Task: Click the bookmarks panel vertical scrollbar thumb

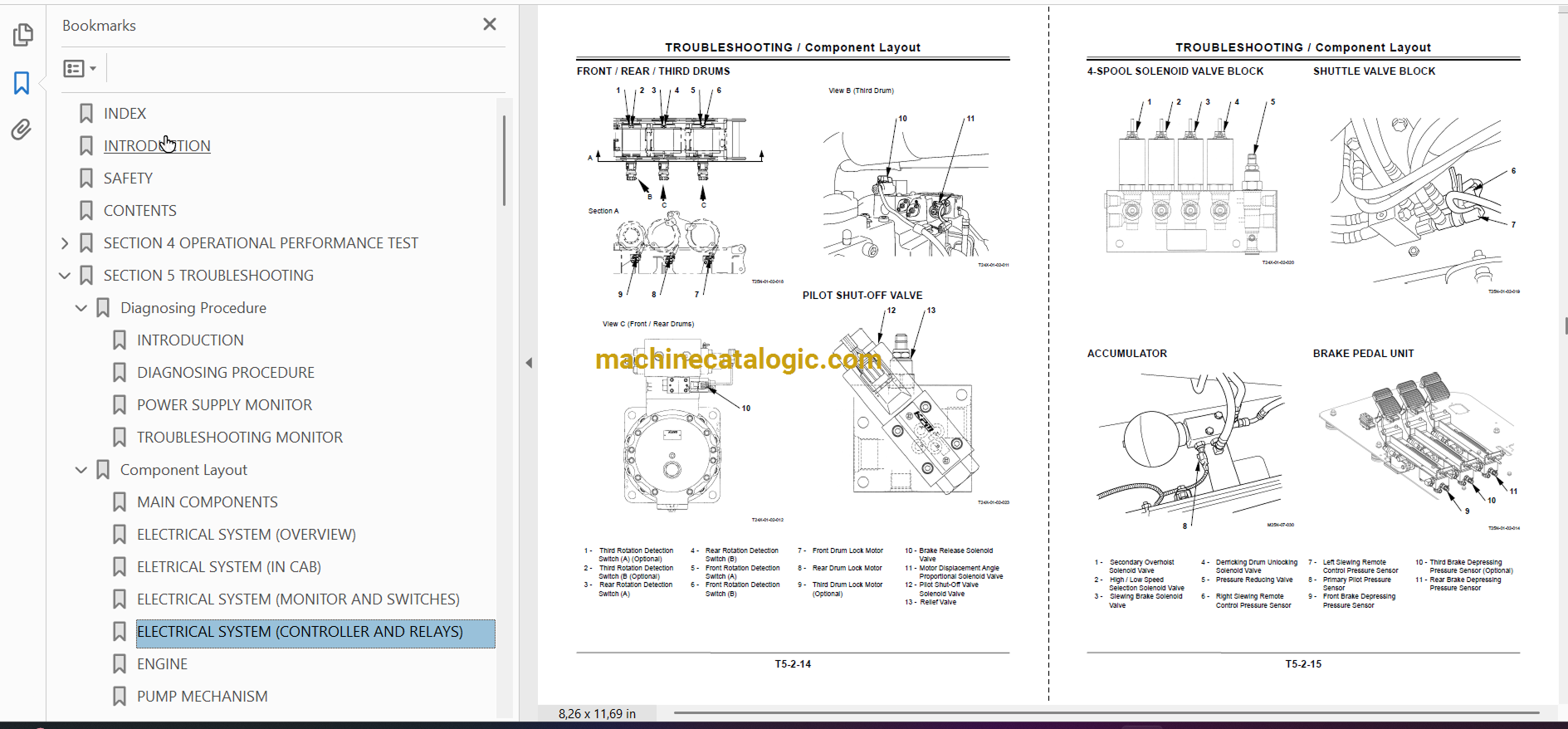Action: 504,160
